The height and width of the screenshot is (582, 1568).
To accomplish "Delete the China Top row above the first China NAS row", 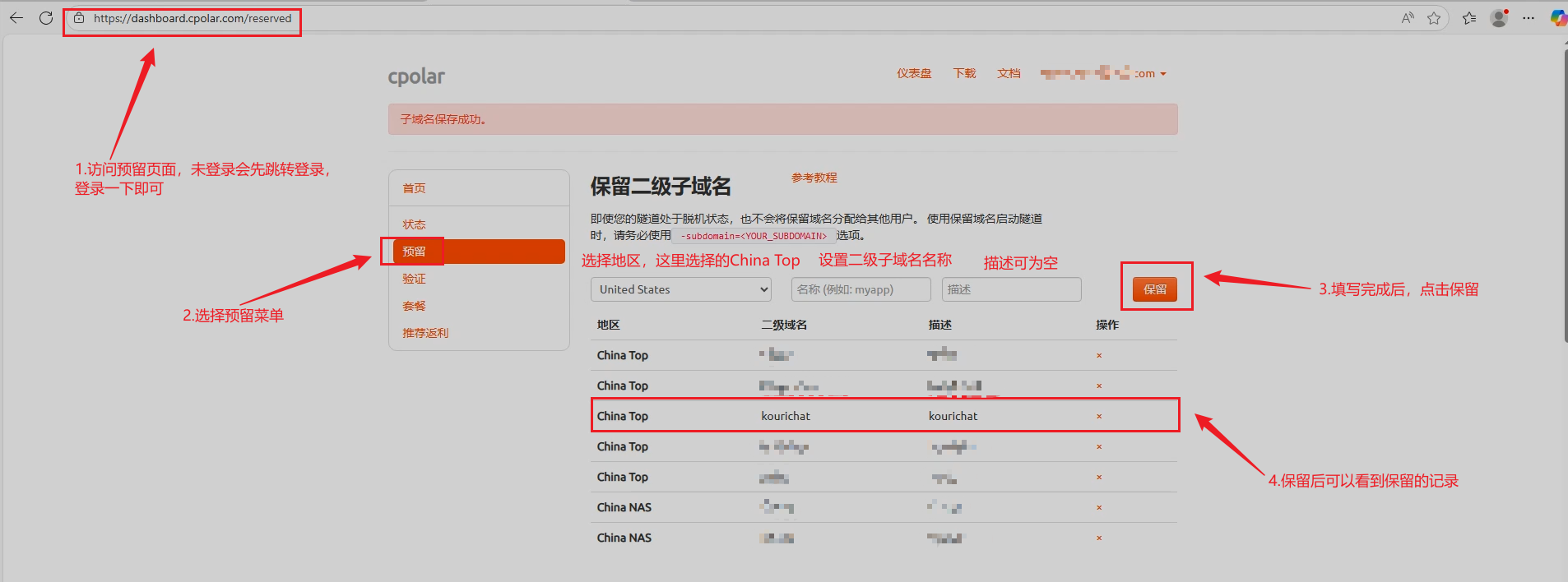I will tap(1099, 478).
